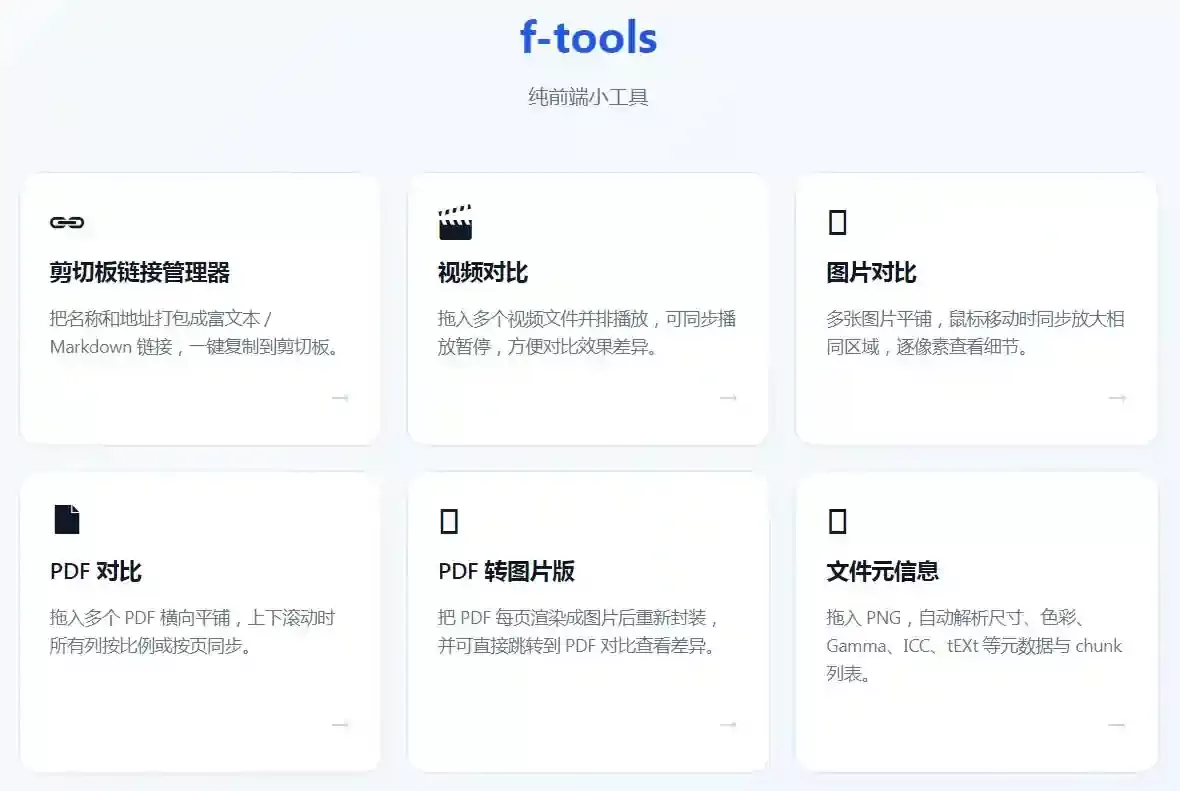Click the chain link icon on clipboard manager card

pos(67,222)
